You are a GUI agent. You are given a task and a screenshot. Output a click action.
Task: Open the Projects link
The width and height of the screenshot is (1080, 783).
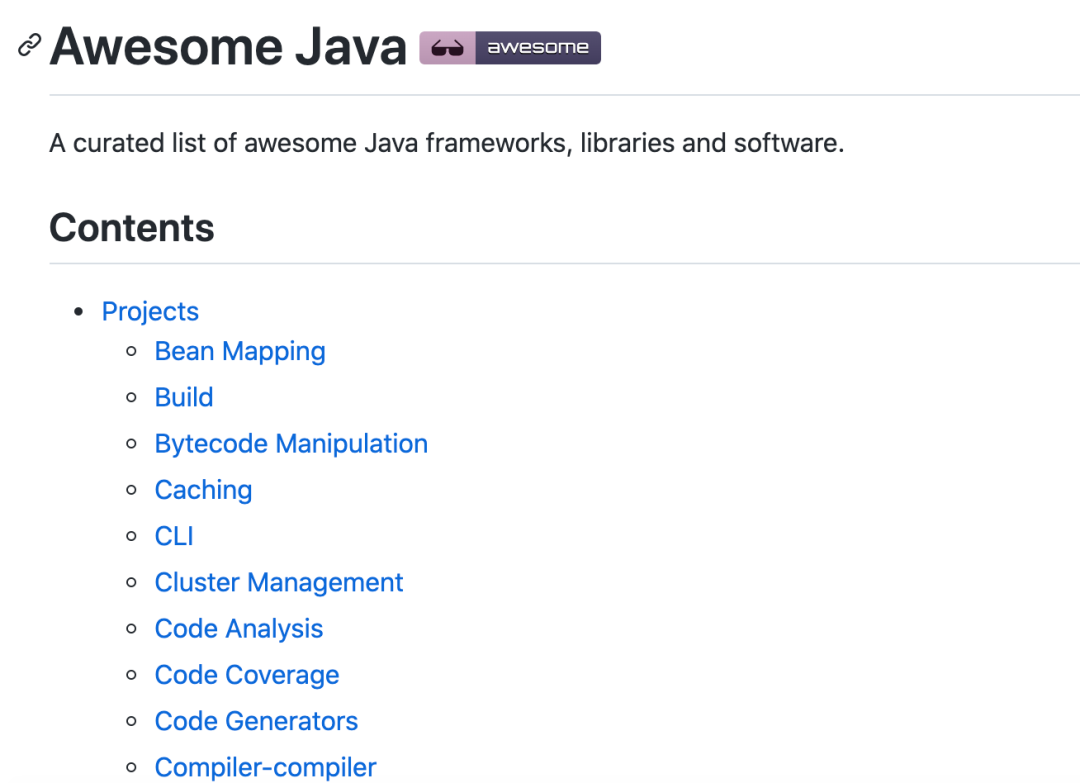pyautogui.click(x=150, y=312)
